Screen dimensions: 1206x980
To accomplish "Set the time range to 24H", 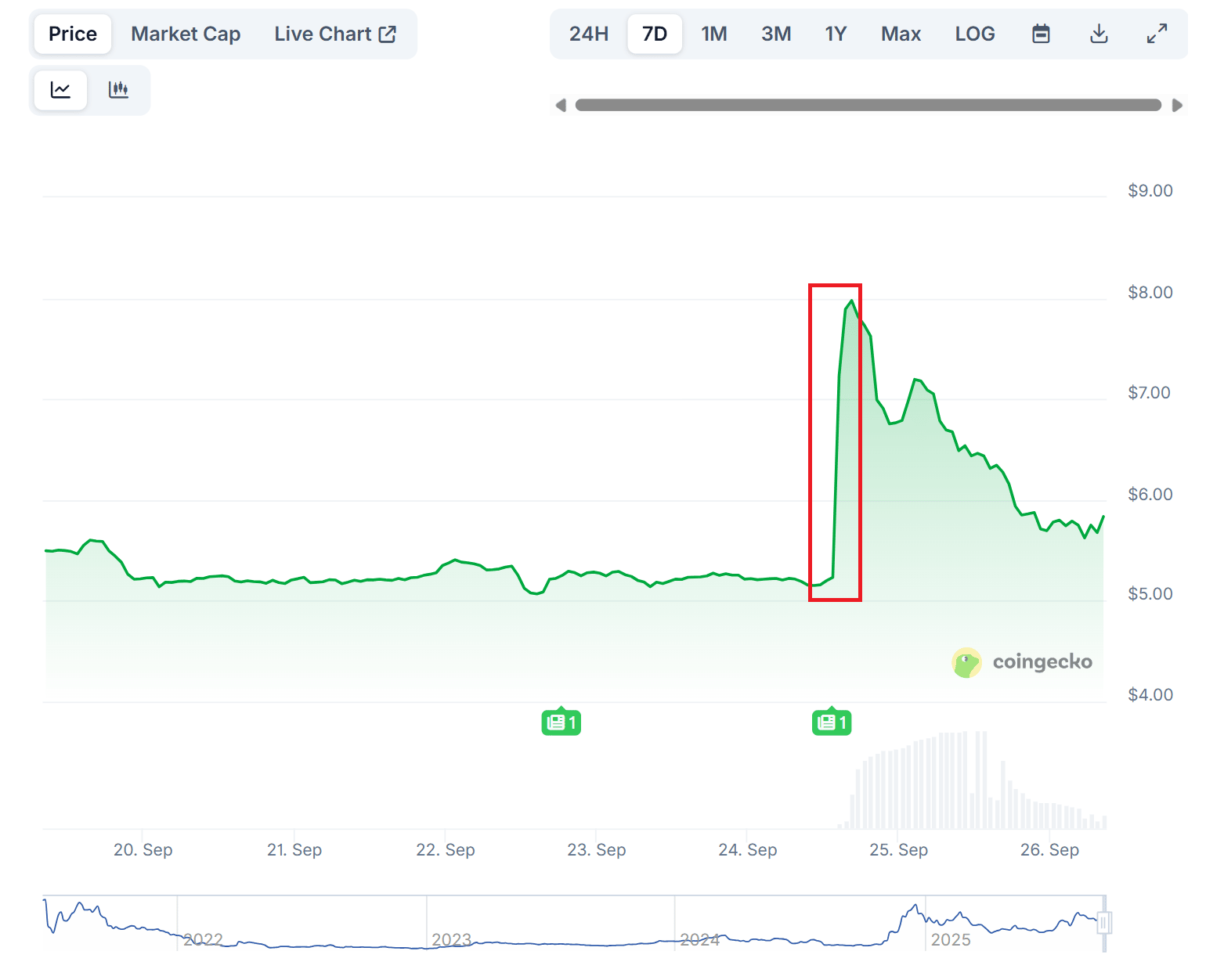I will 589,34.
